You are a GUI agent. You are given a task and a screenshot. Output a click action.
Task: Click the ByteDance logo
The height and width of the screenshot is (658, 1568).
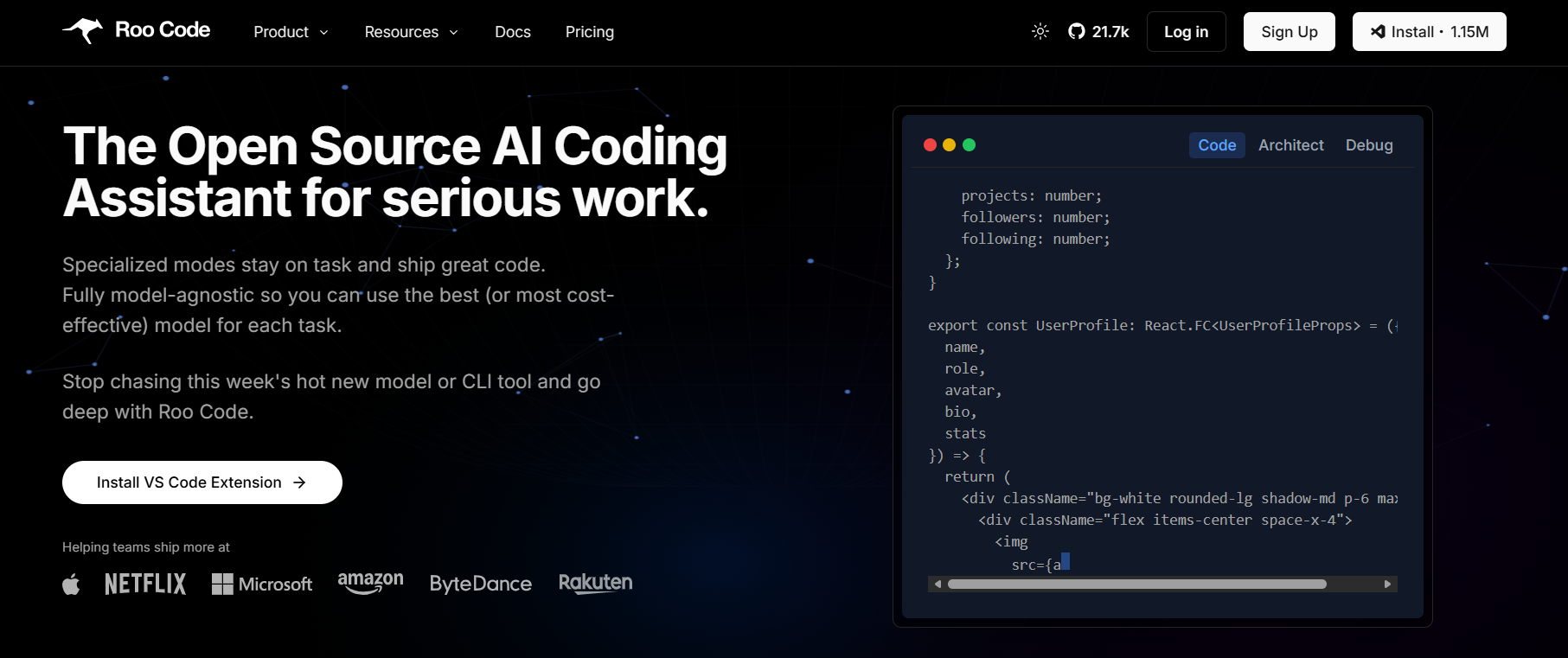(x=481, y=584)
